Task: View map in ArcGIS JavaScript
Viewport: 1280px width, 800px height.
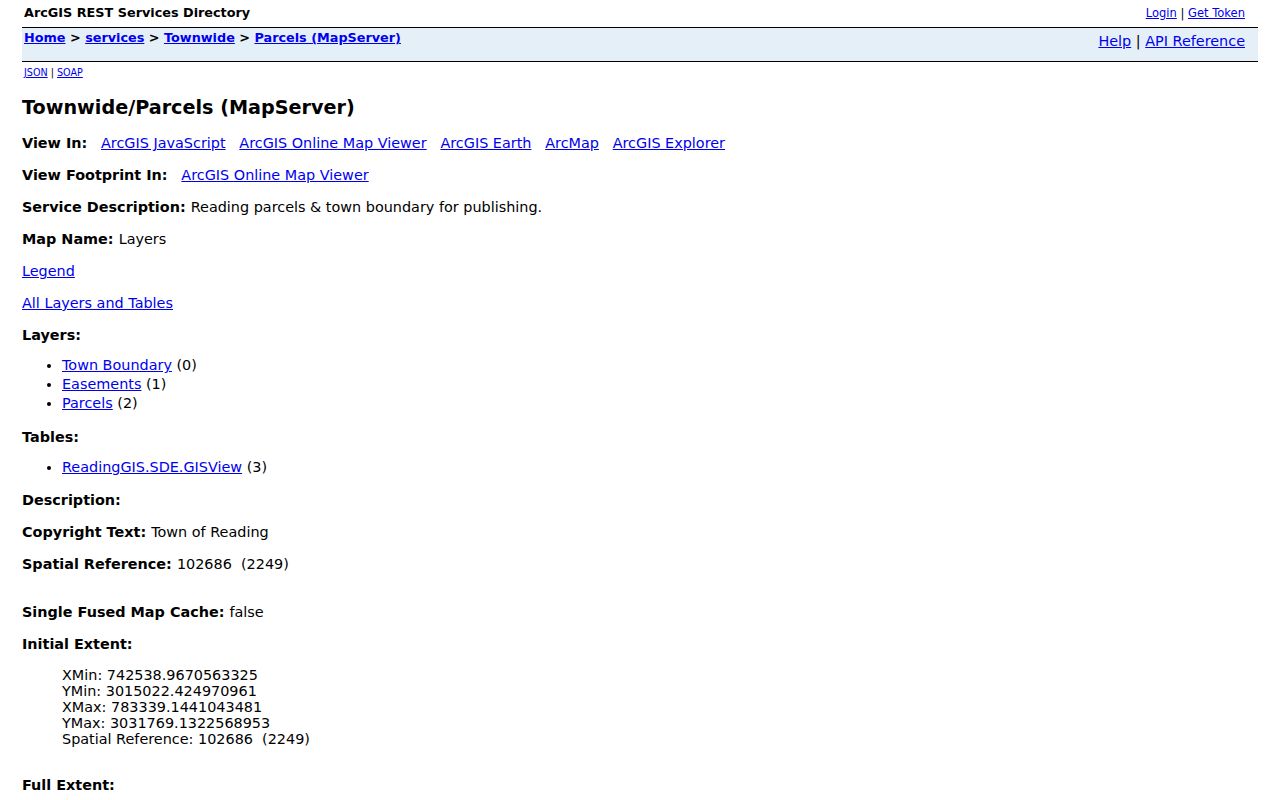Action: point(163,143)
